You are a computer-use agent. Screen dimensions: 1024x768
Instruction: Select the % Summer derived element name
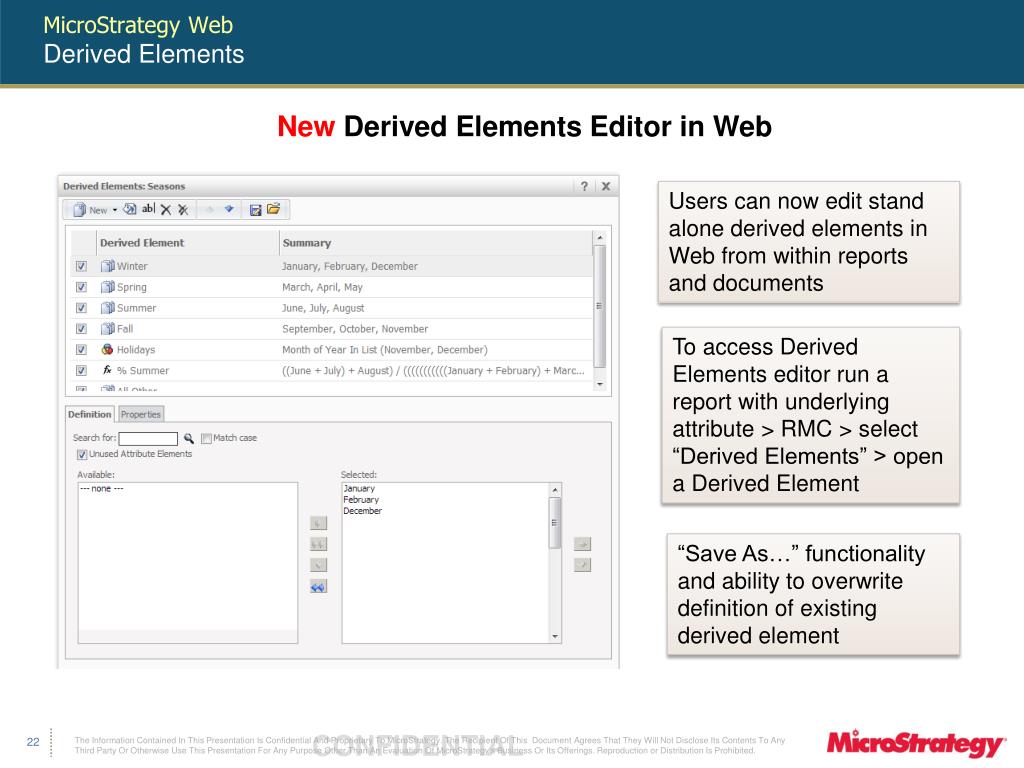coord(142,371)
